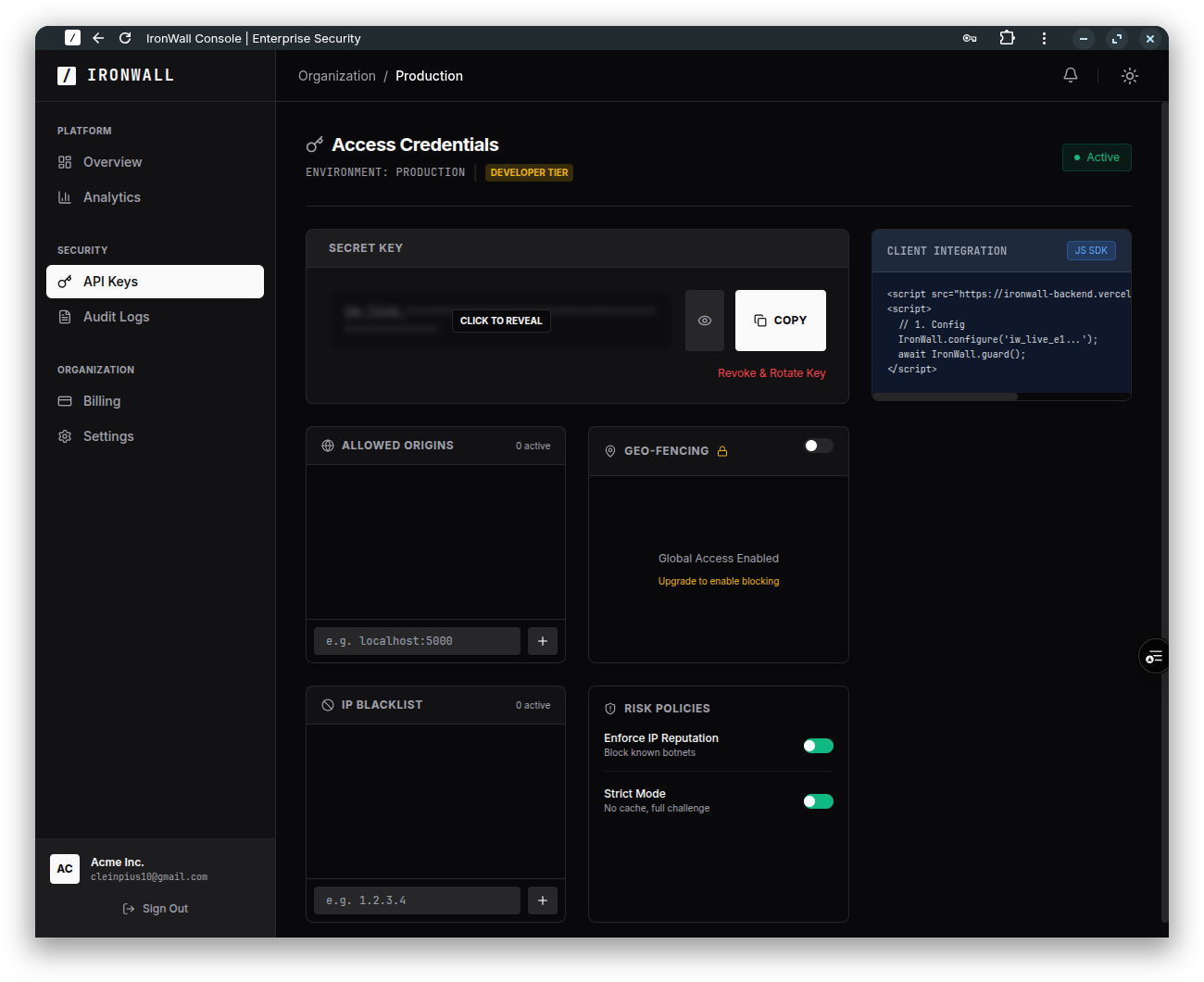1204x982 pixels.
Task: Open the Analytics section
Action: coord(111,197)
